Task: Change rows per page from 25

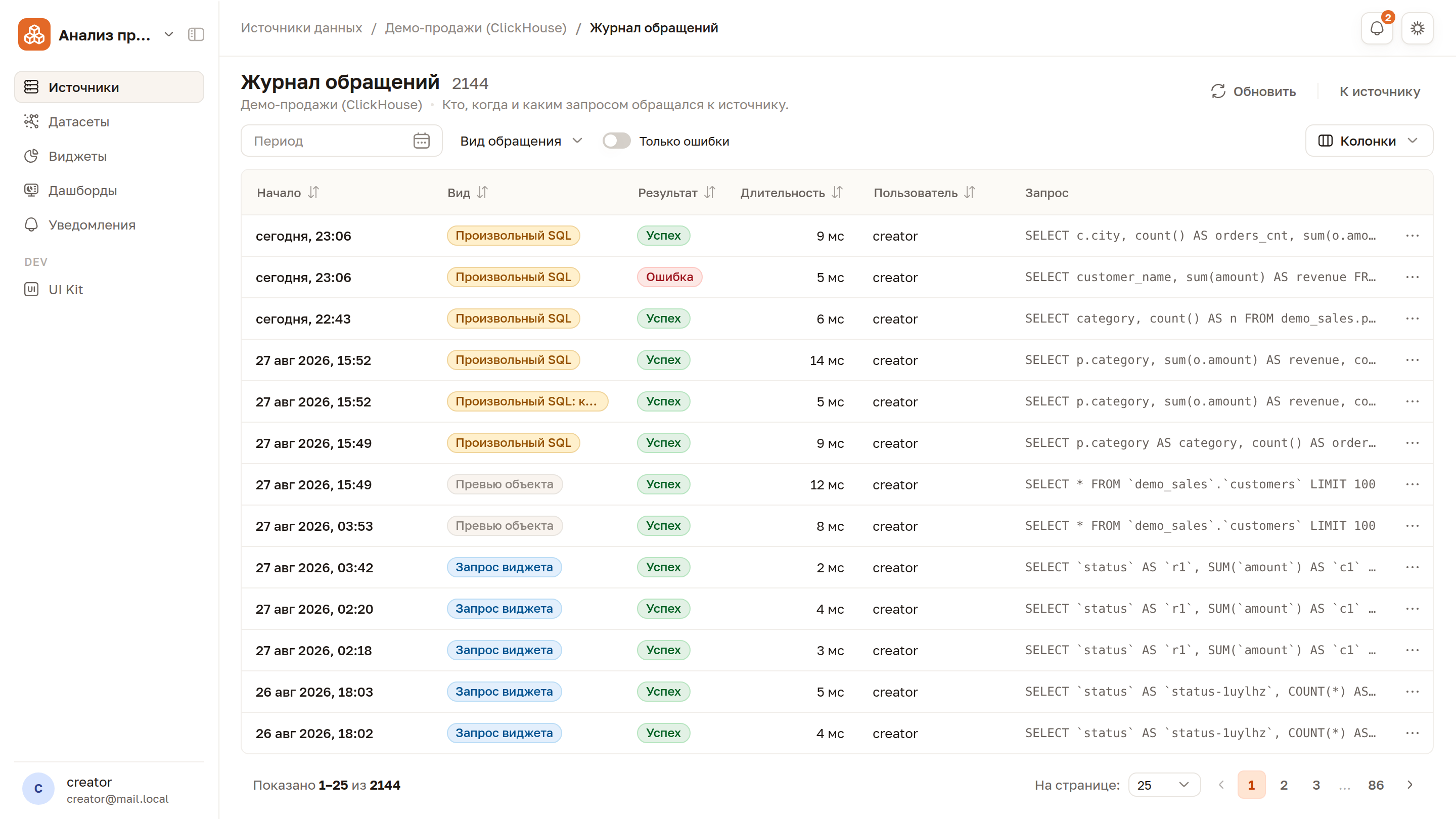Action: tap(1164, 785)
